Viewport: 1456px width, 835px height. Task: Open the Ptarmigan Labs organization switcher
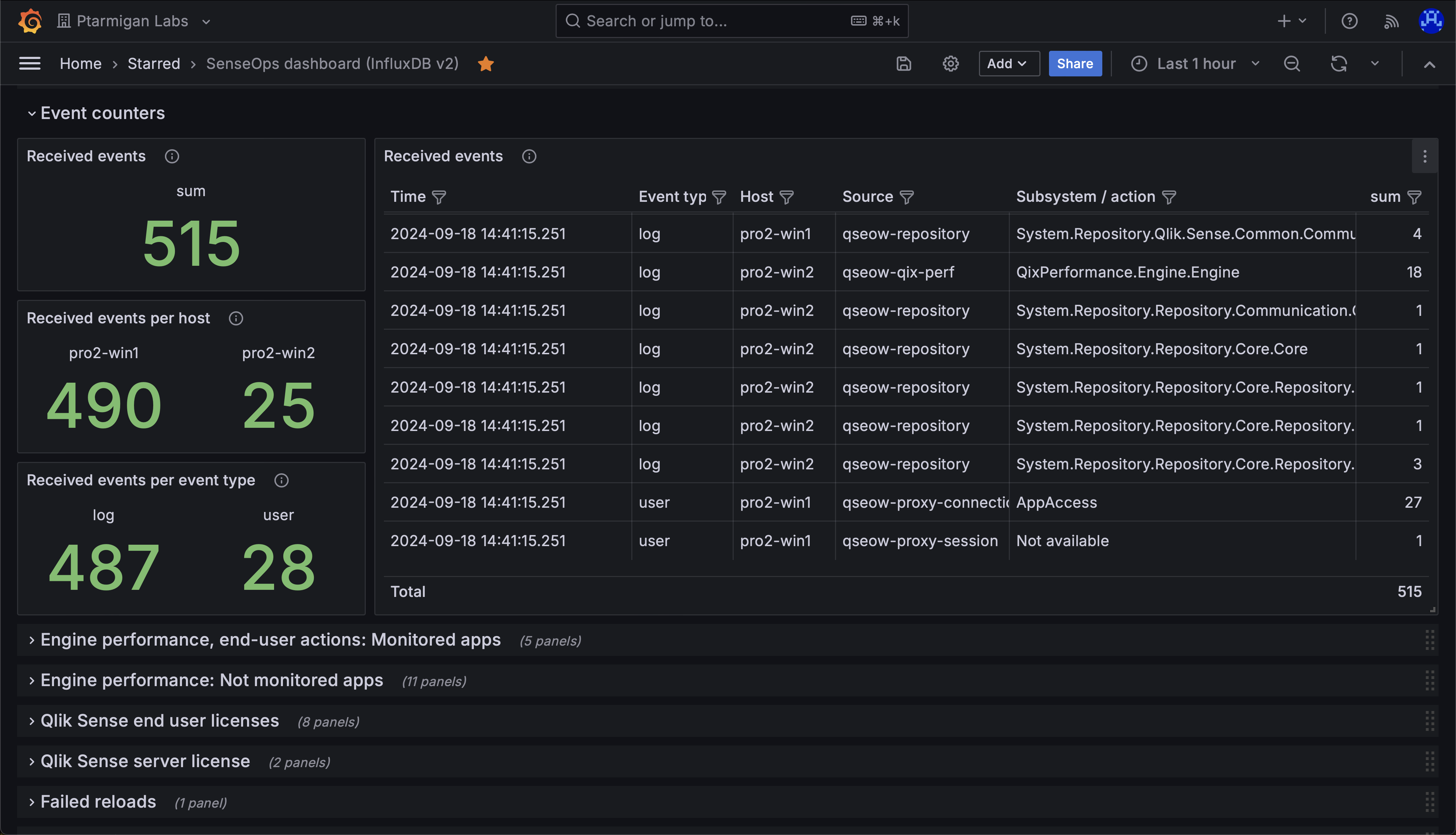(134, 21)
